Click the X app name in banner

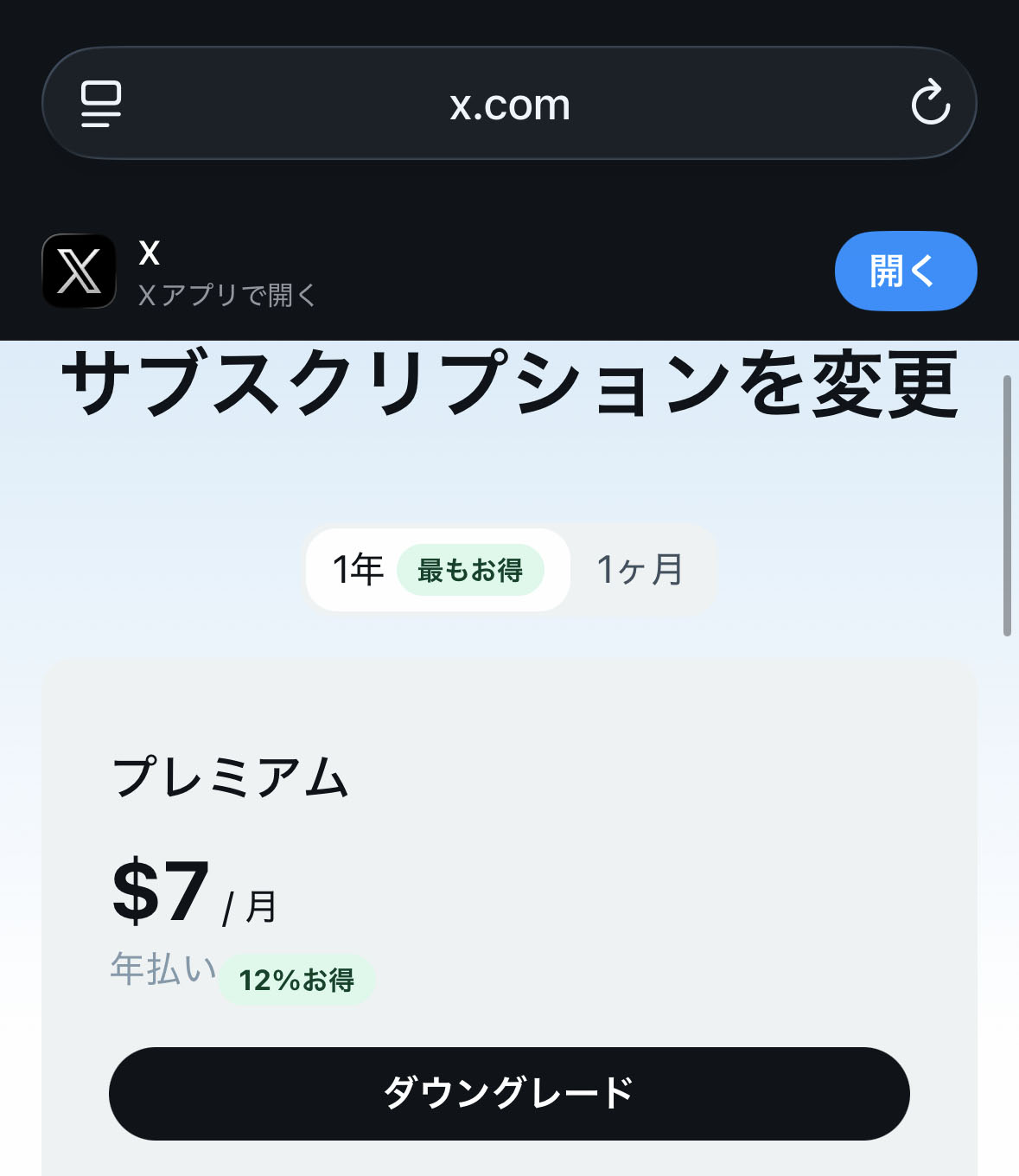point(150,252)
